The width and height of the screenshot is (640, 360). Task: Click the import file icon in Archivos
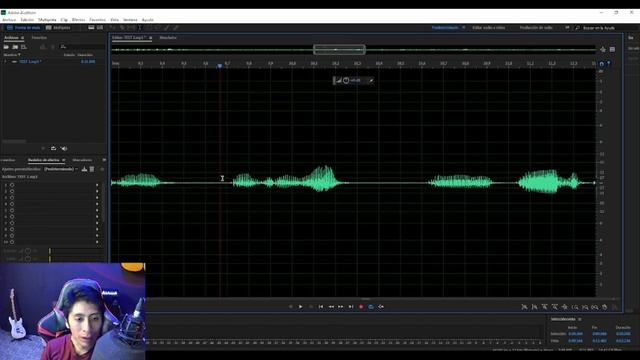point(15,47)
